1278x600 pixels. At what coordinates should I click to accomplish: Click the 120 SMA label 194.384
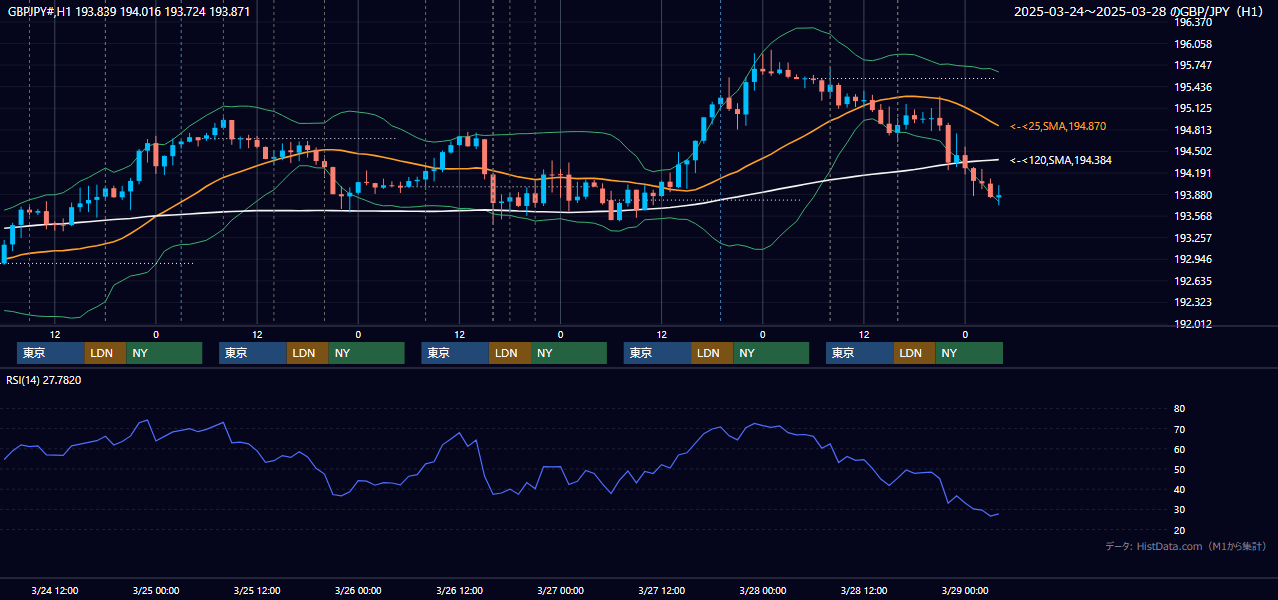point(1060,160)
